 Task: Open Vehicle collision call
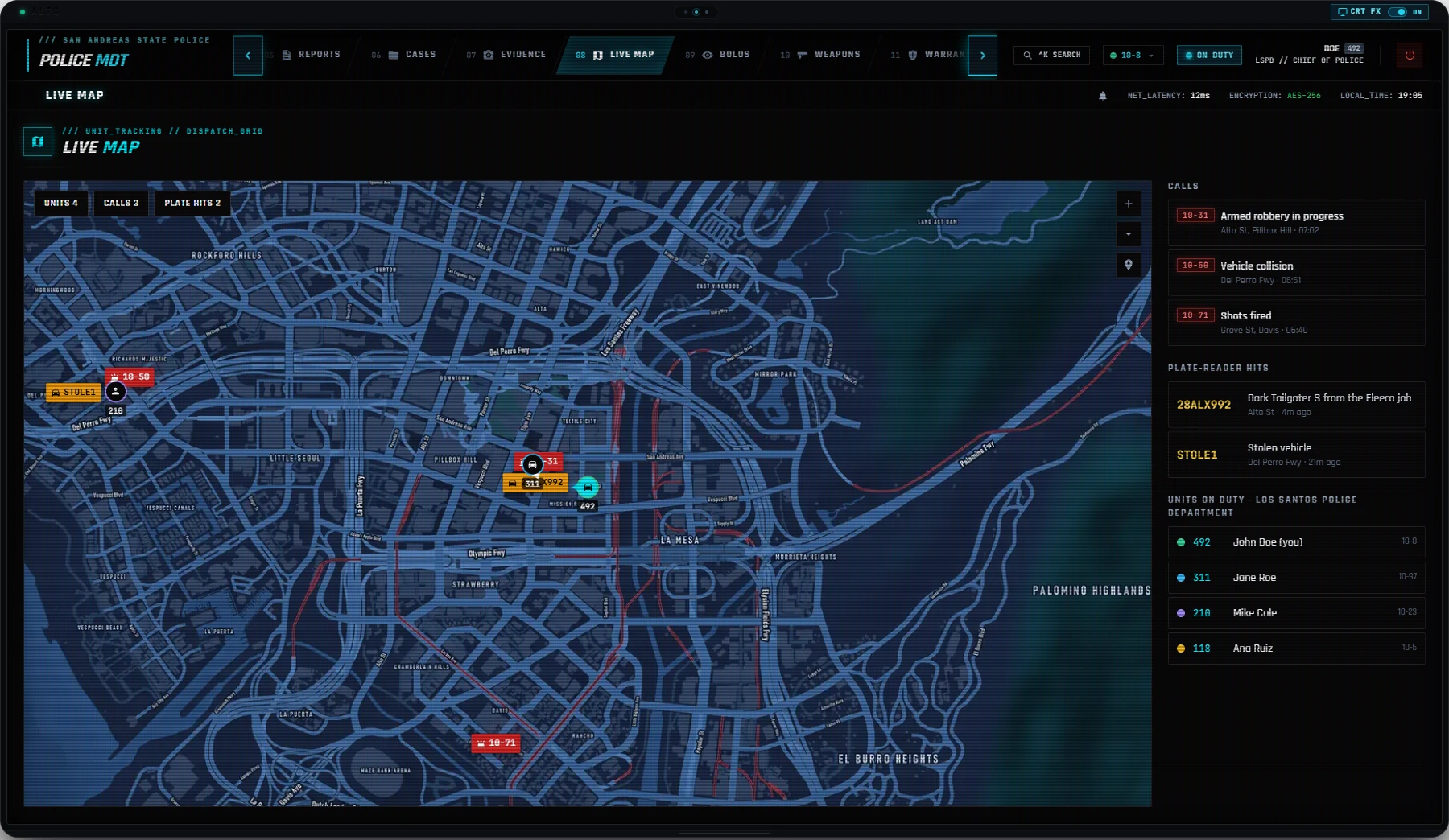(1296, 273)
